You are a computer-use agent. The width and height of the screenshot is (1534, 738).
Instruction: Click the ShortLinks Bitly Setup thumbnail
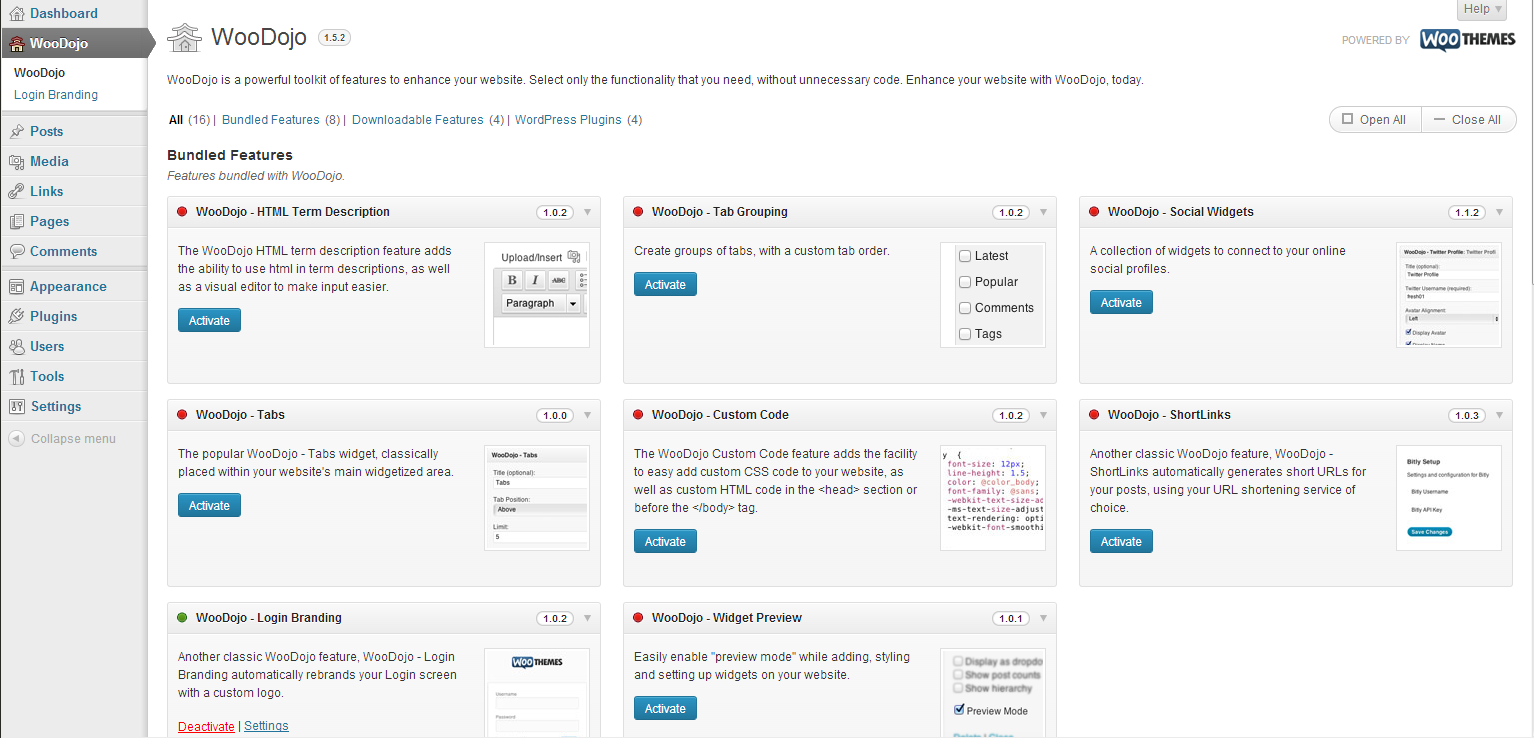[x=1448, y=497]
